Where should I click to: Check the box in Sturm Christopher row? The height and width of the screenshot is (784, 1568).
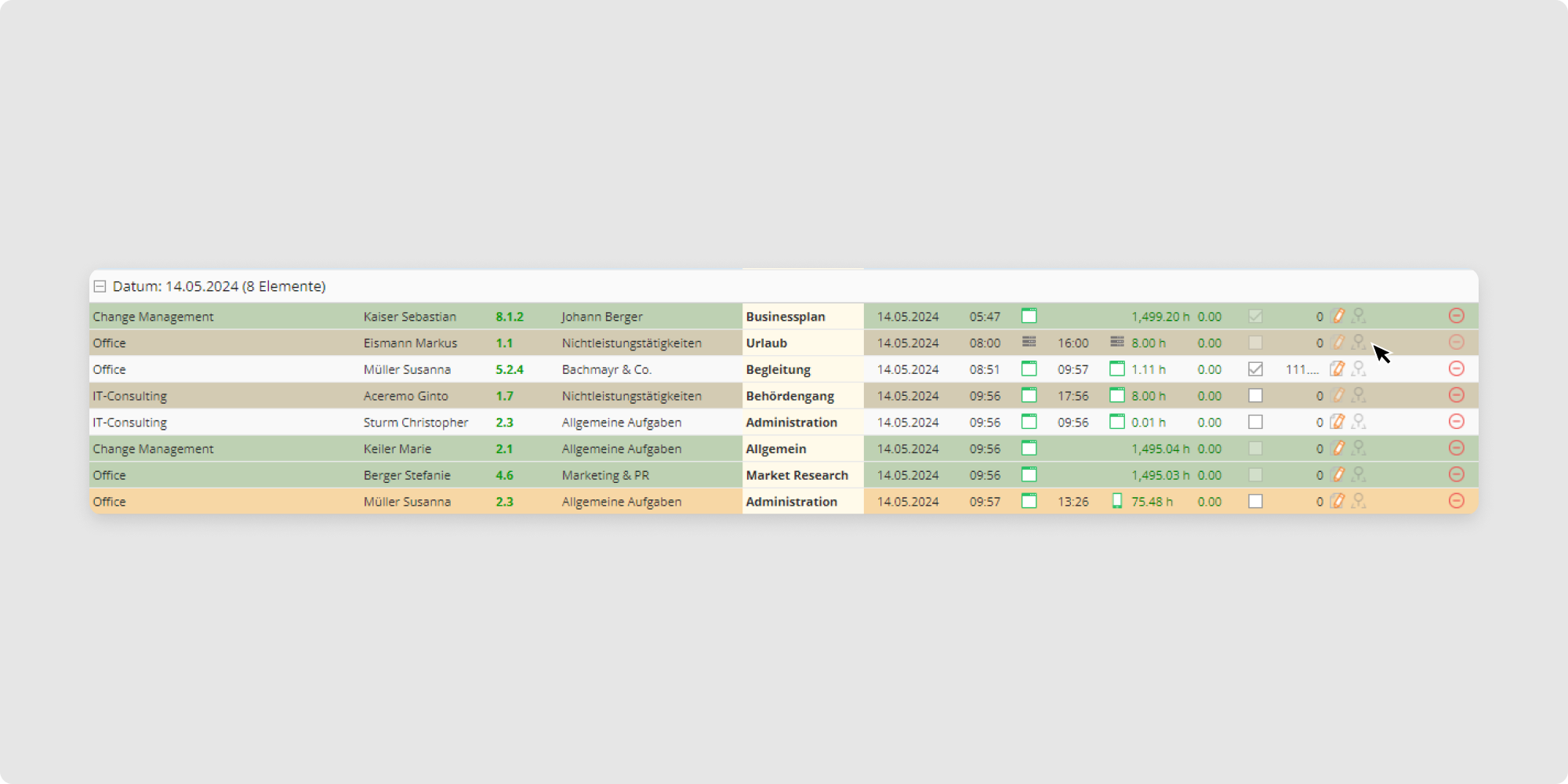coord(1255,422)
